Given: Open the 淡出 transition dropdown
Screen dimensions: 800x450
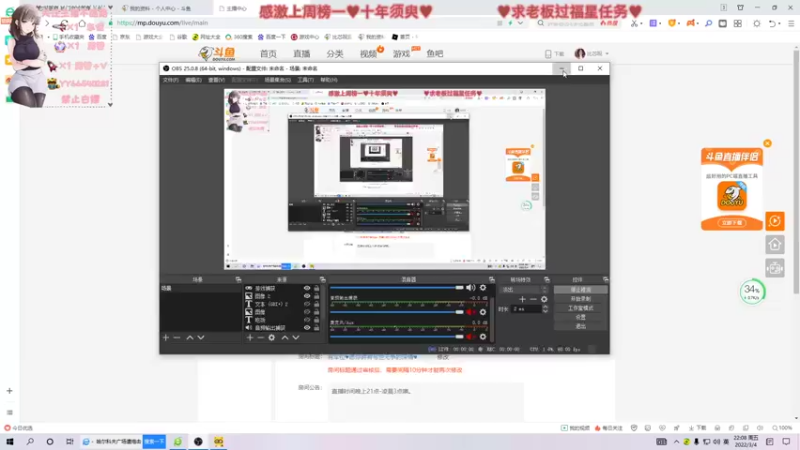Looking at the screenshot, I should pyautogui.click(x=524, y=290).
